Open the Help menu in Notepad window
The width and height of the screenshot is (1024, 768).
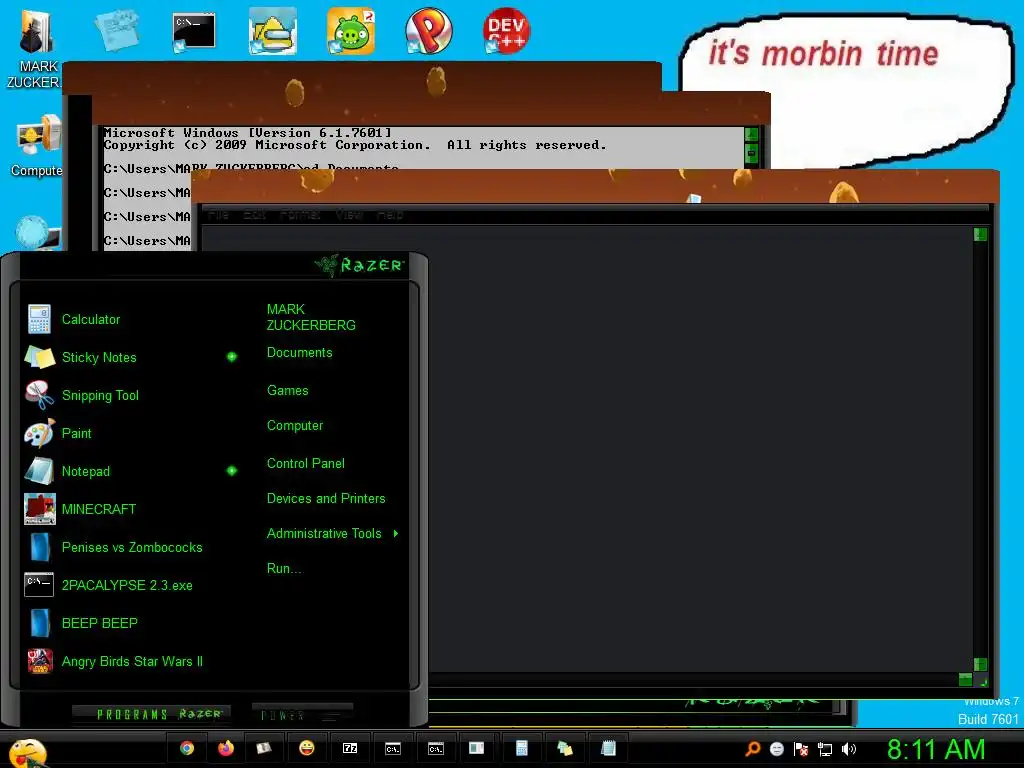click(390, 214)
